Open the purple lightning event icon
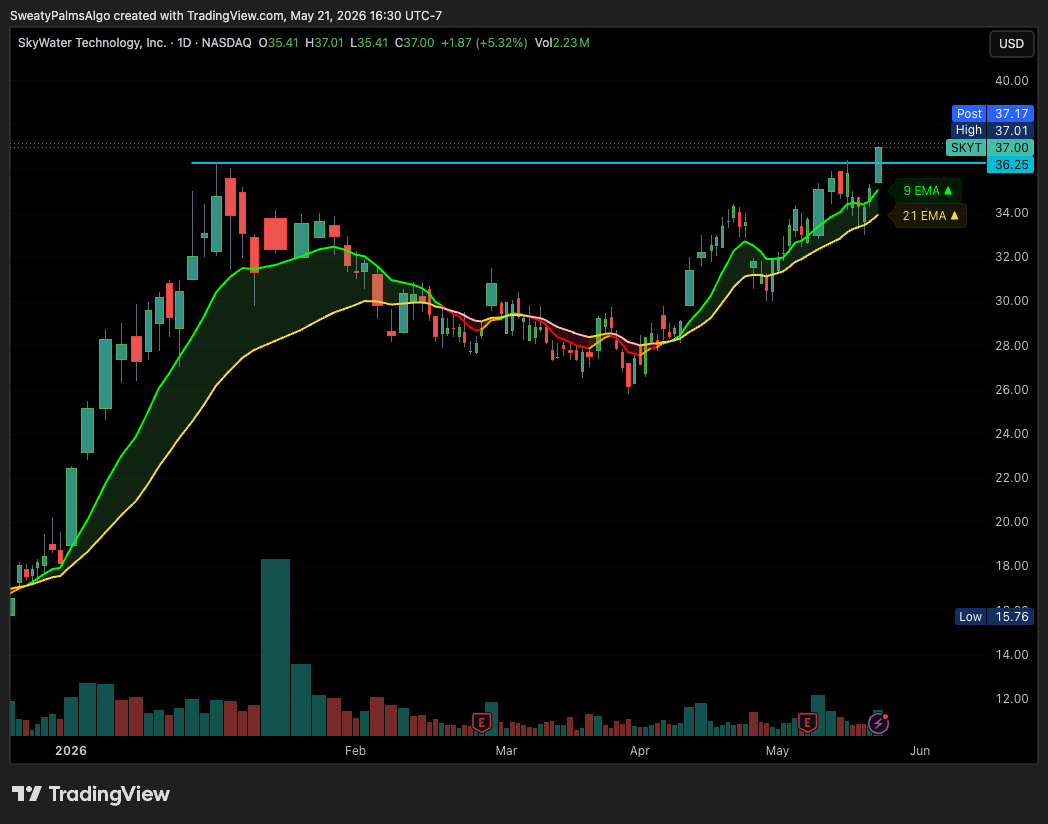 point(878,723)
